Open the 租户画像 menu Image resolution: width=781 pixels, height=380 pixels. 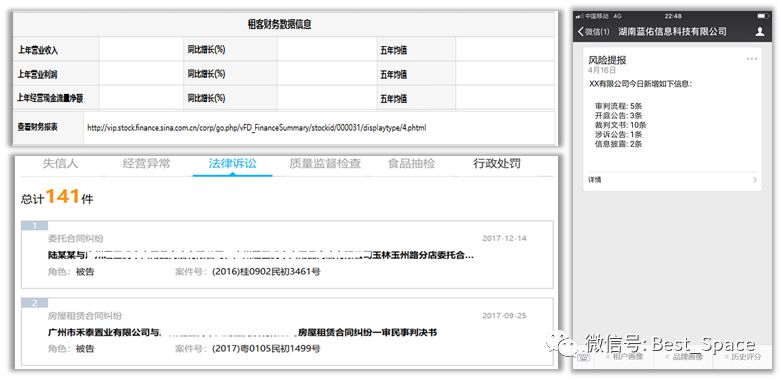(x=624, y=357)
